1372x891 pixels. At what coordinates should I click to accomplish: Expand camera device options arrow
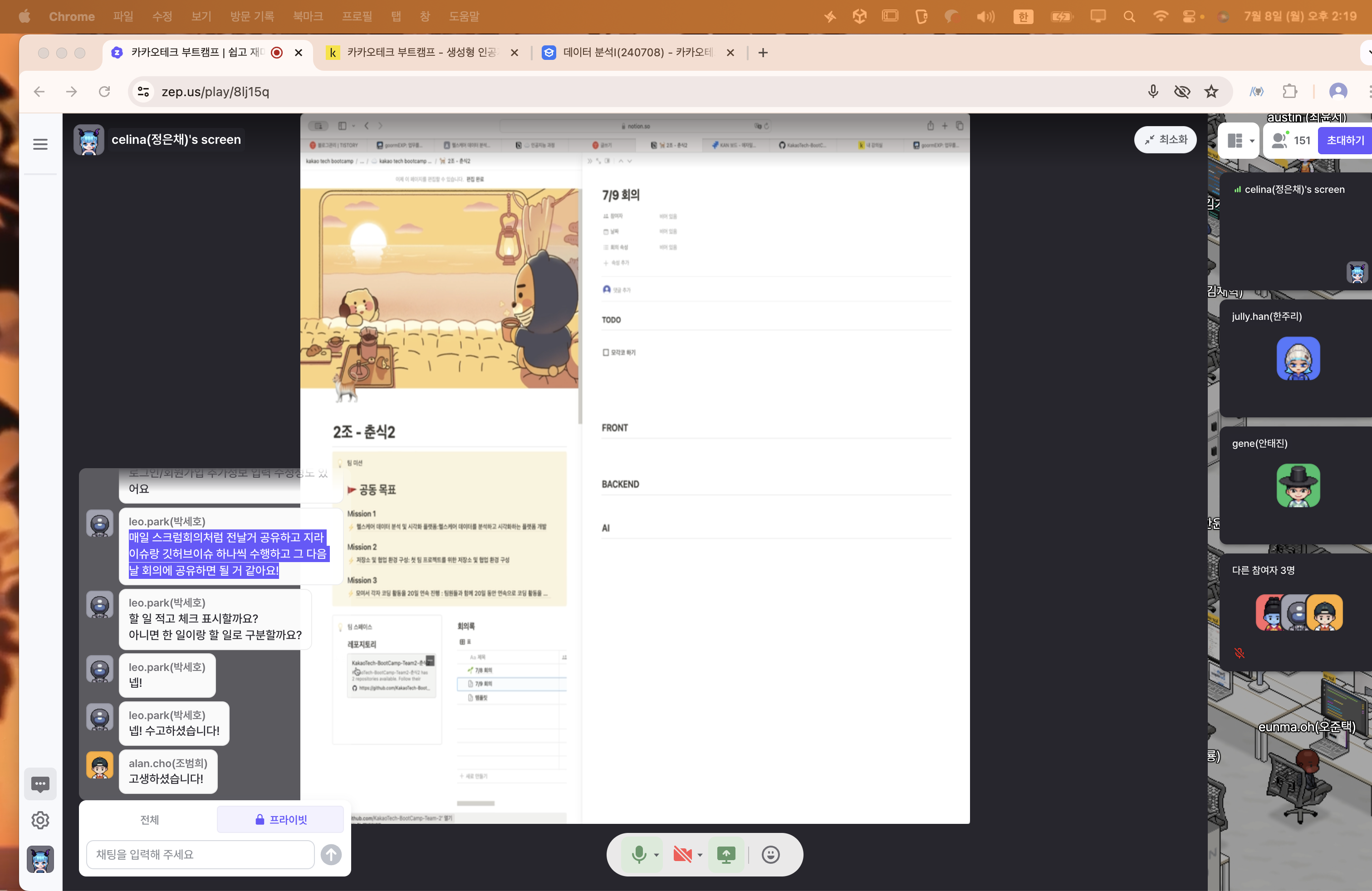pyautogui.click(x=700, y=855)
